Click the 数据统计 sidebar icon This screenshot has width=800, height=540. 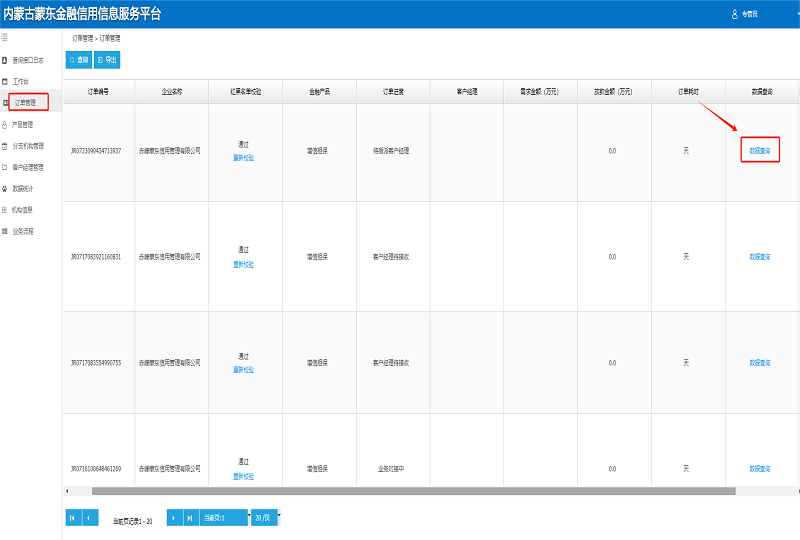point(5,188)
